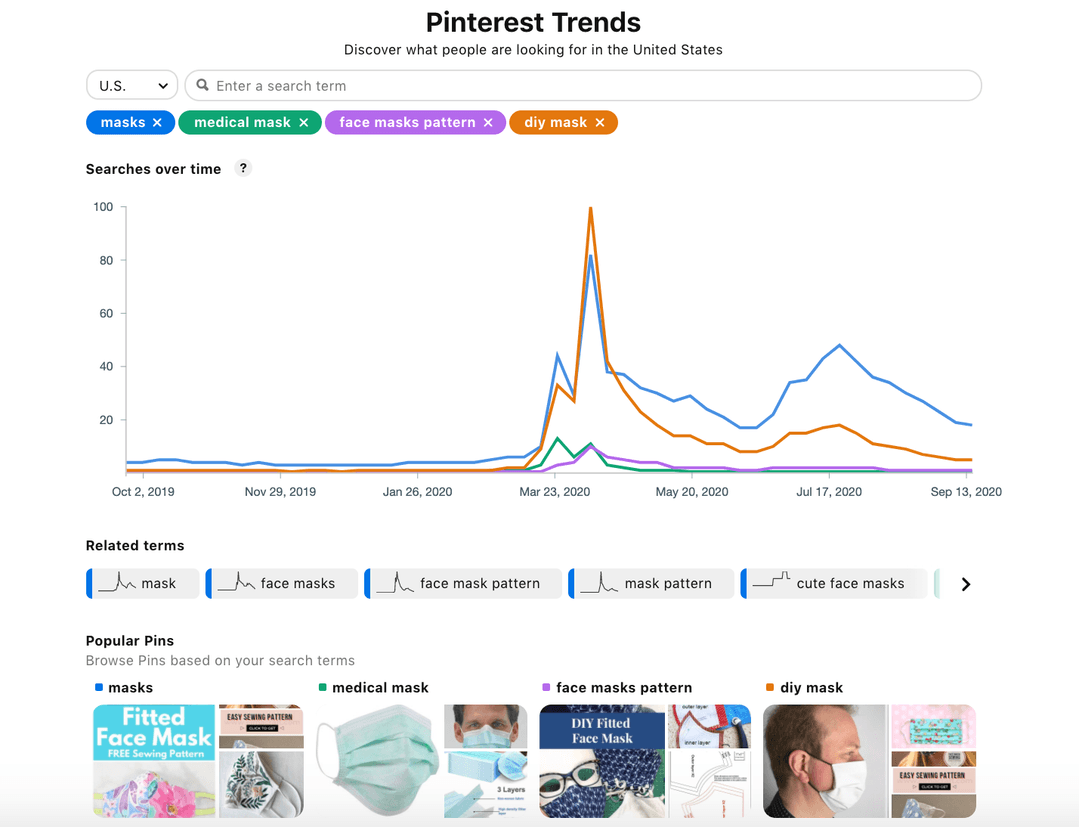Click the question mark help icon
1079x827 pixels.
tap(243, 168)
